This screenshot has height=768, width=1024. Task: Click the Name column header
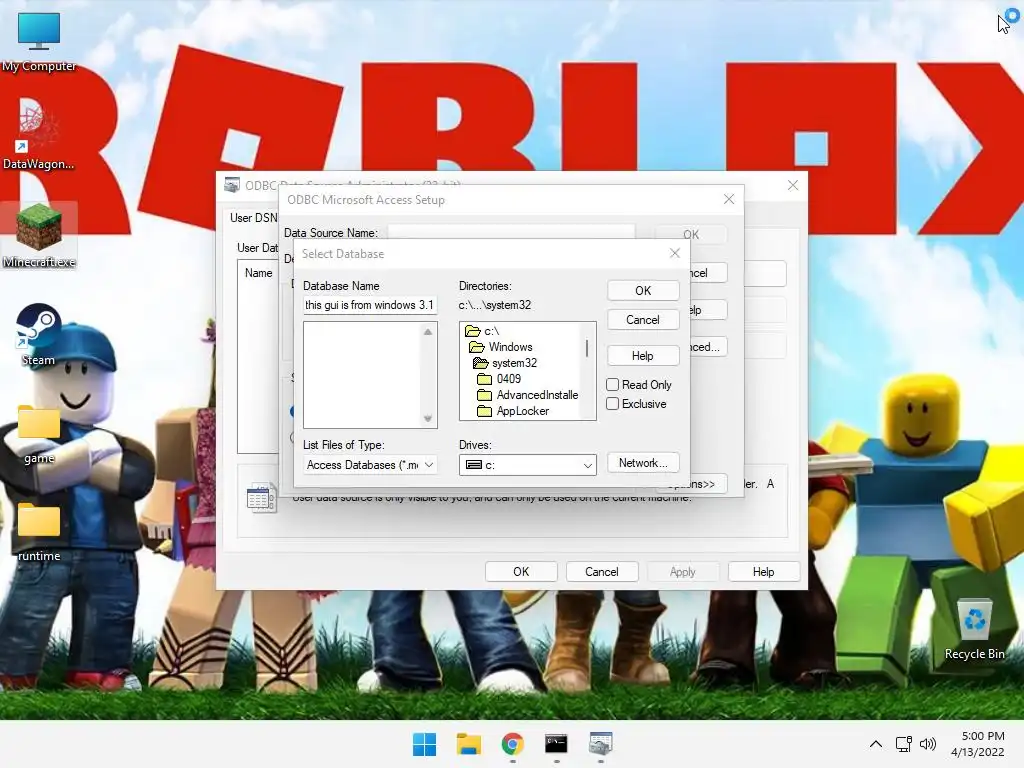point(259,273)
